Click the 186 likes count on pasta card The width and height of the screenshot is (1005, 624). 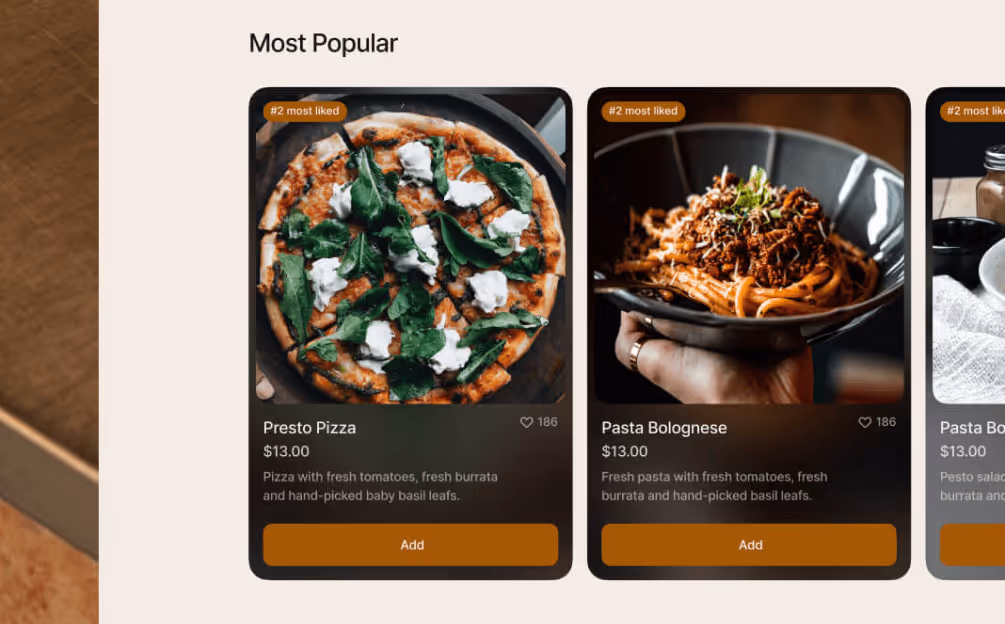tap(886, 422)
